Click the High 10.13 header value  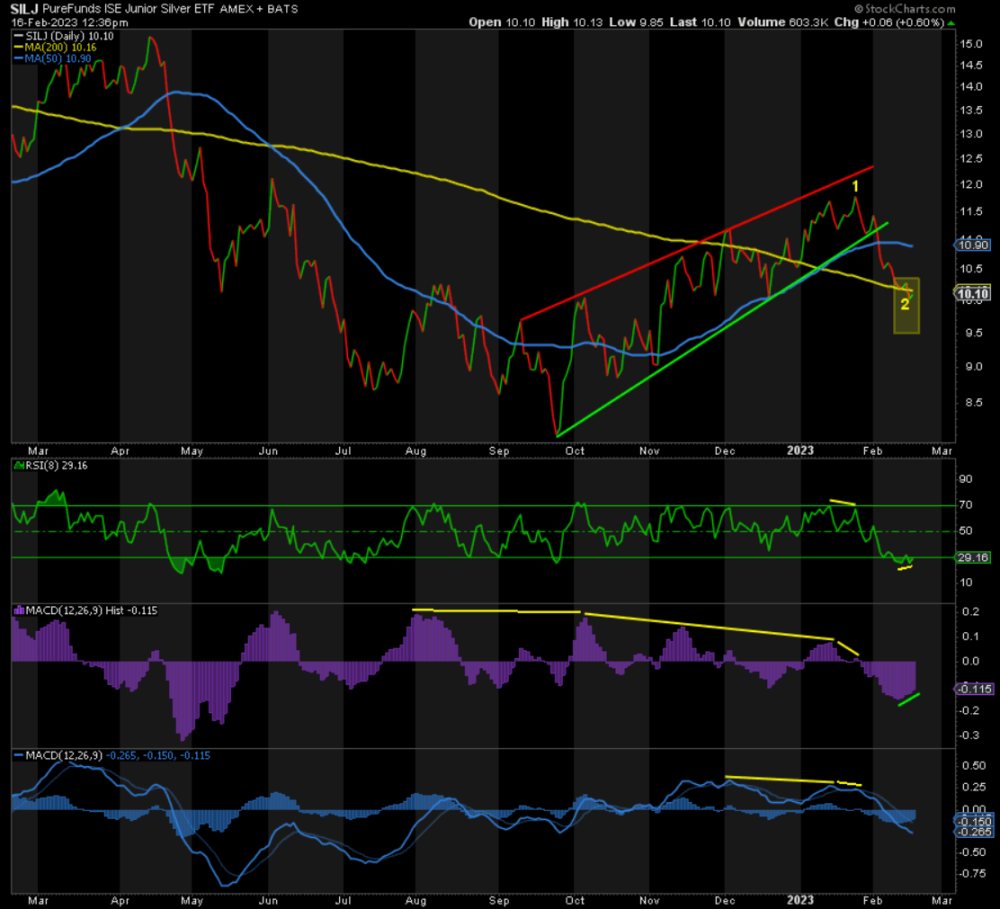[572, 22]
